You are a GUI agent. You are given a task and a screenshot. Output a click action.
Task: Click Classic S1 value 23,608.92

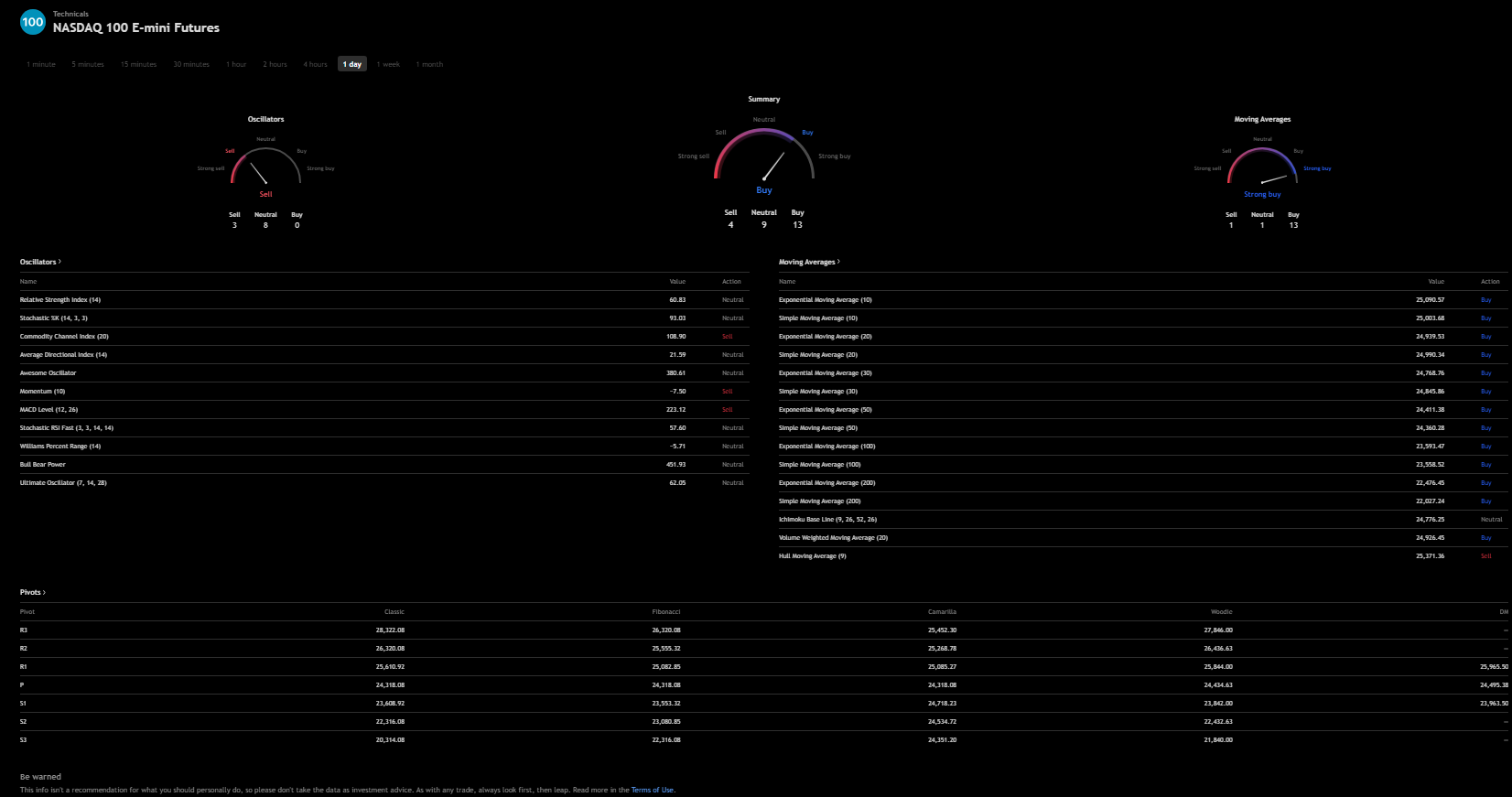390,704
